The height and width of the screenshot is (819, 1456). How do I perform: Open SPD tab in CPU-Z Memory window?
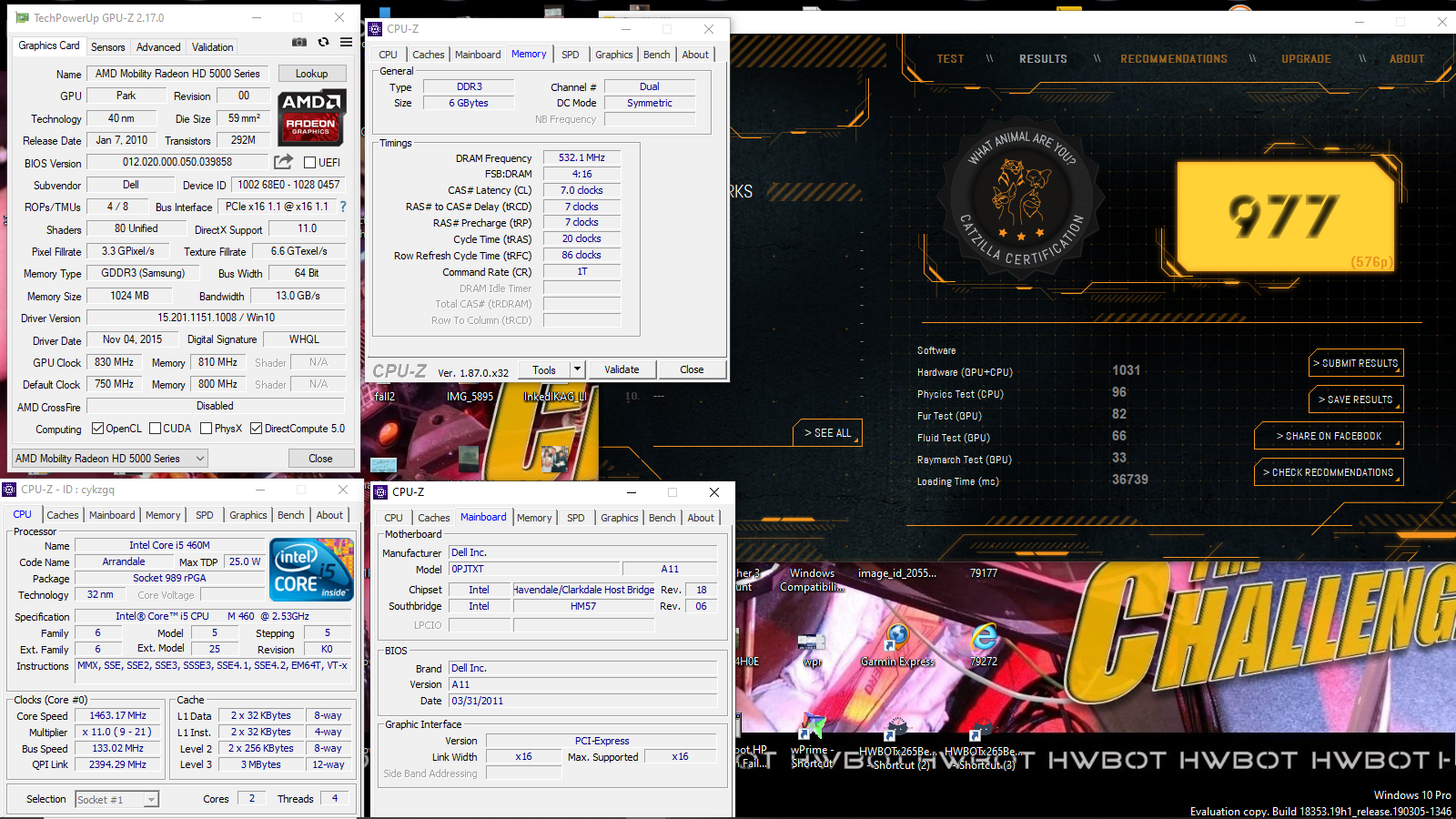(571, 55)
